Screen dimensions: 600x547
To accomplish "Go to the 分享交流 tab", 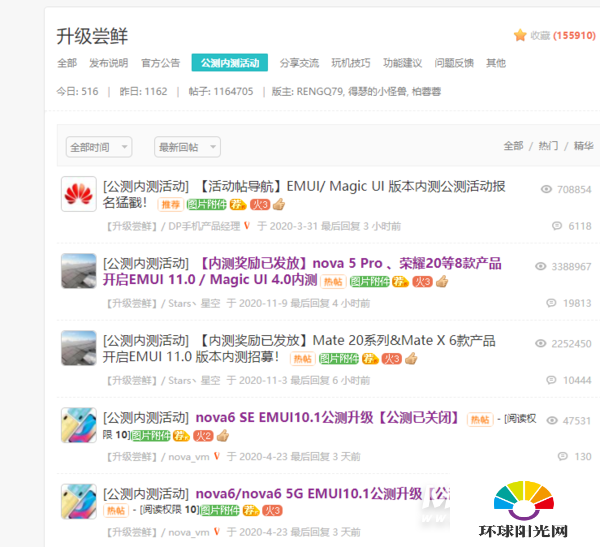I will (299, 63).
